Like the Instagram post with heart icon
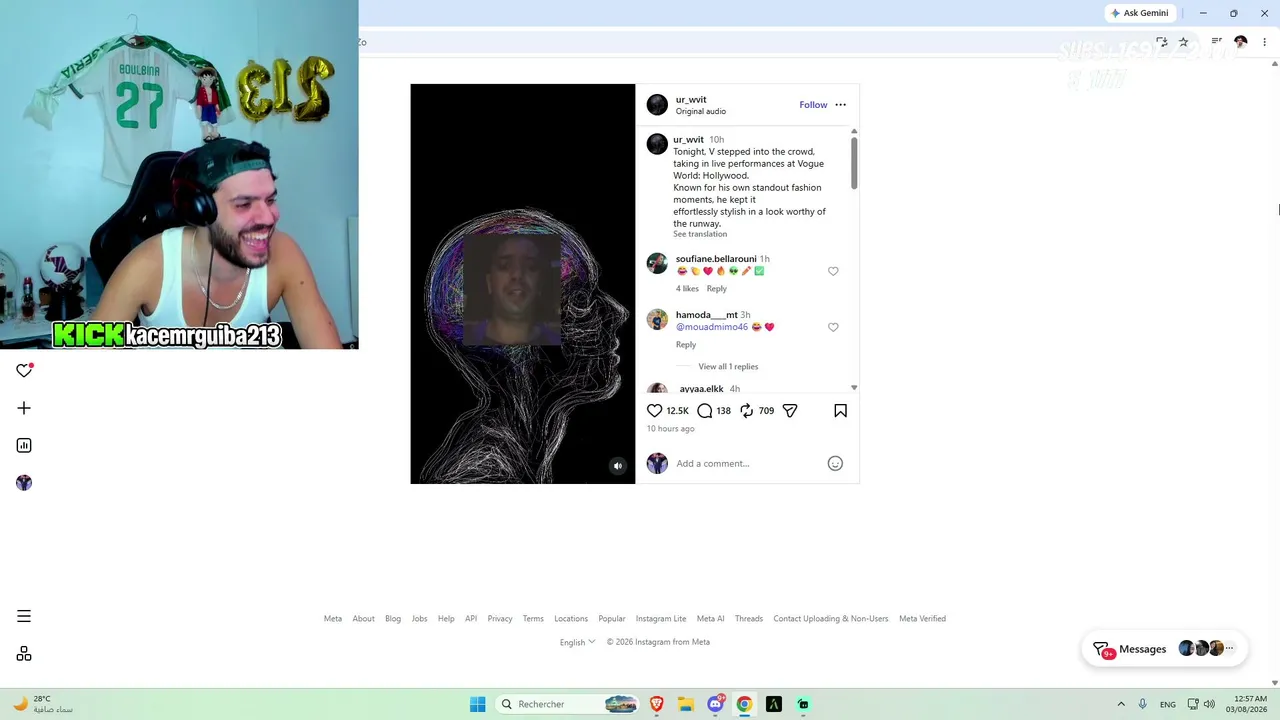The width and height of the screenshot is (1280, 720). click(655, 411)
